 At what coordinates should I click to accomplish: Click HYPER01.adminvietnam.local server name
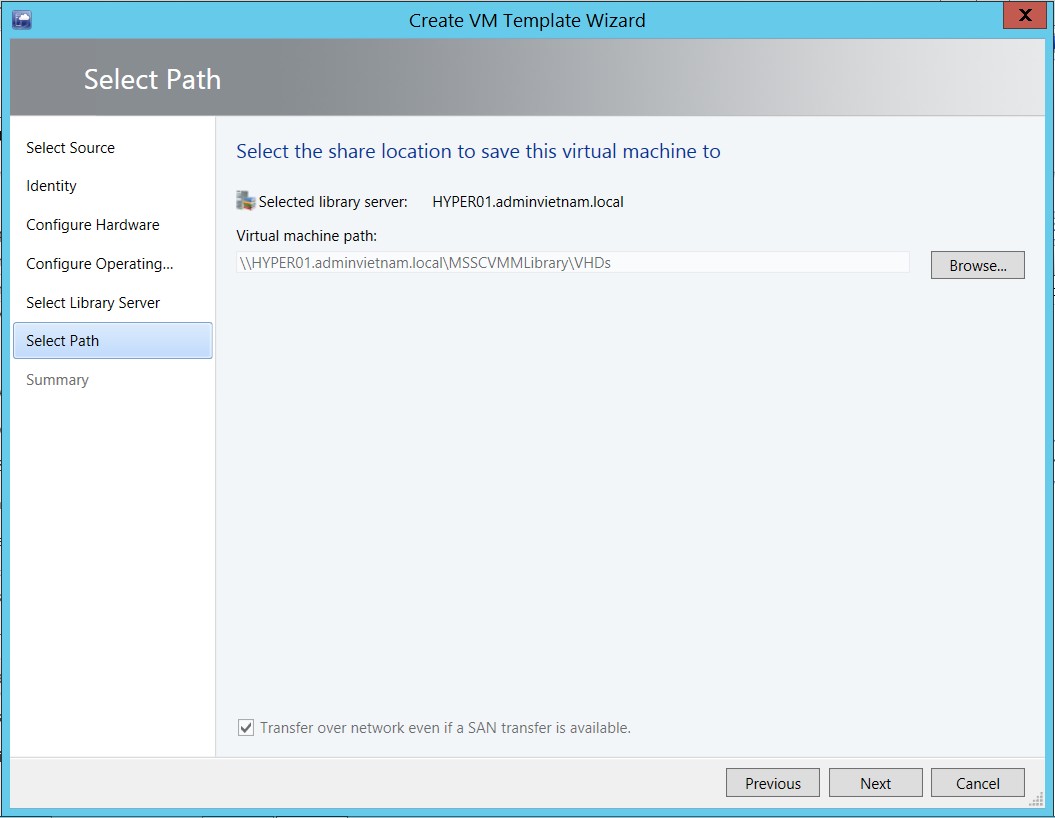click(528, 202)
